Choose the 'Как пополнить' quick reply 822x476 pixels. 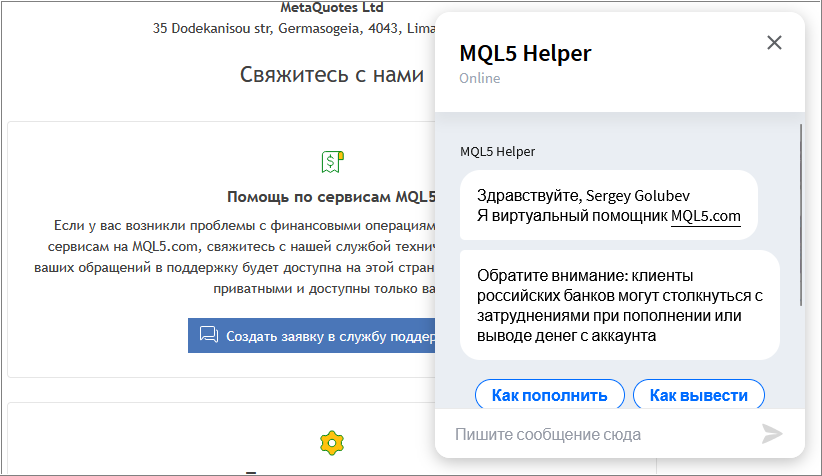549,395
